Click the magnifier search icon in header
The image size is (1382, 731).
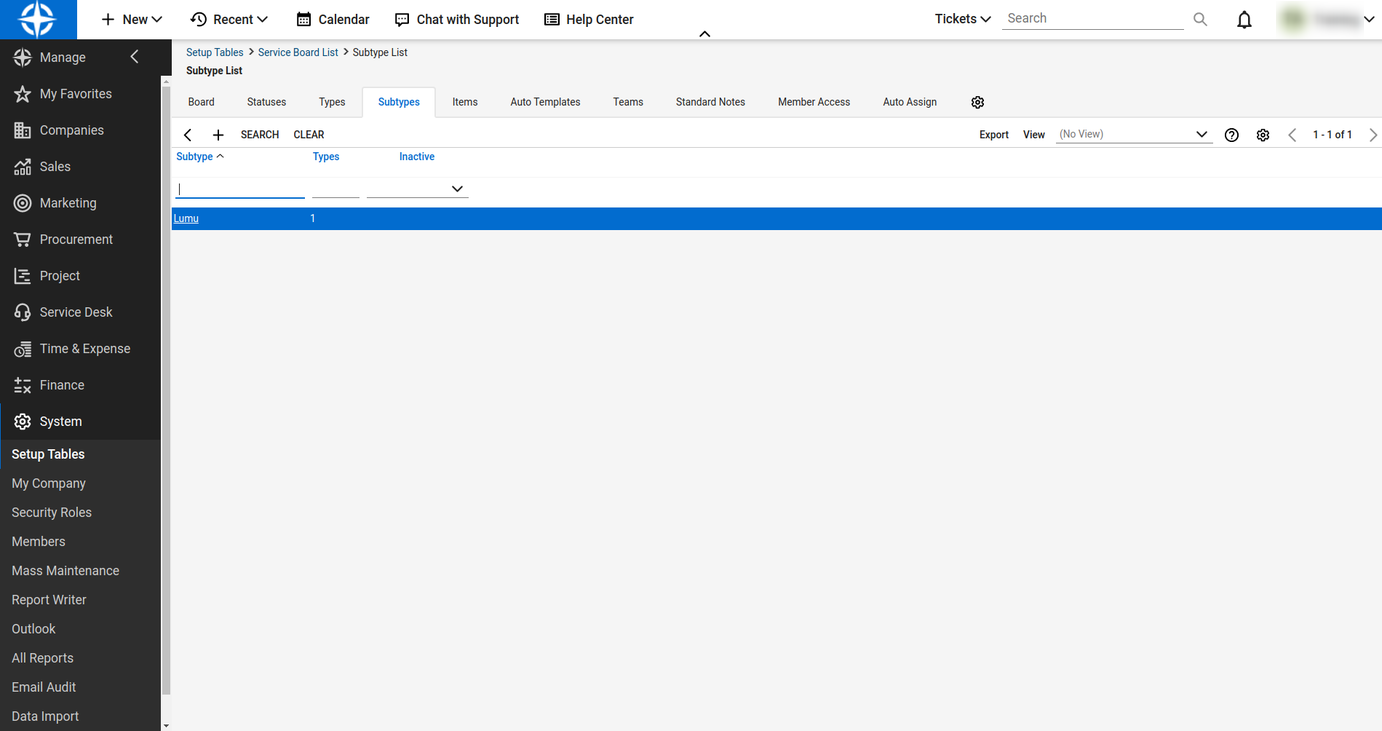coord(1200,19)
